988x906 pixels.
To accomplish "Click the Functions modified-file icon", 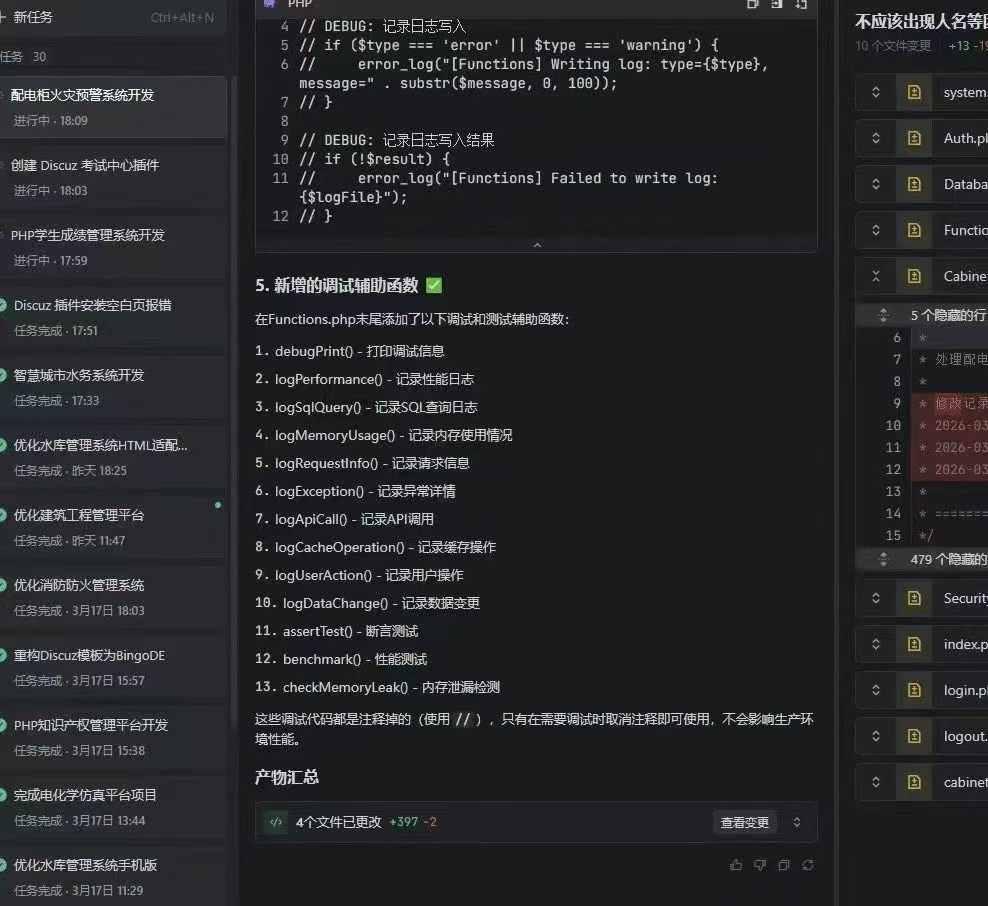I will (914, 230).
